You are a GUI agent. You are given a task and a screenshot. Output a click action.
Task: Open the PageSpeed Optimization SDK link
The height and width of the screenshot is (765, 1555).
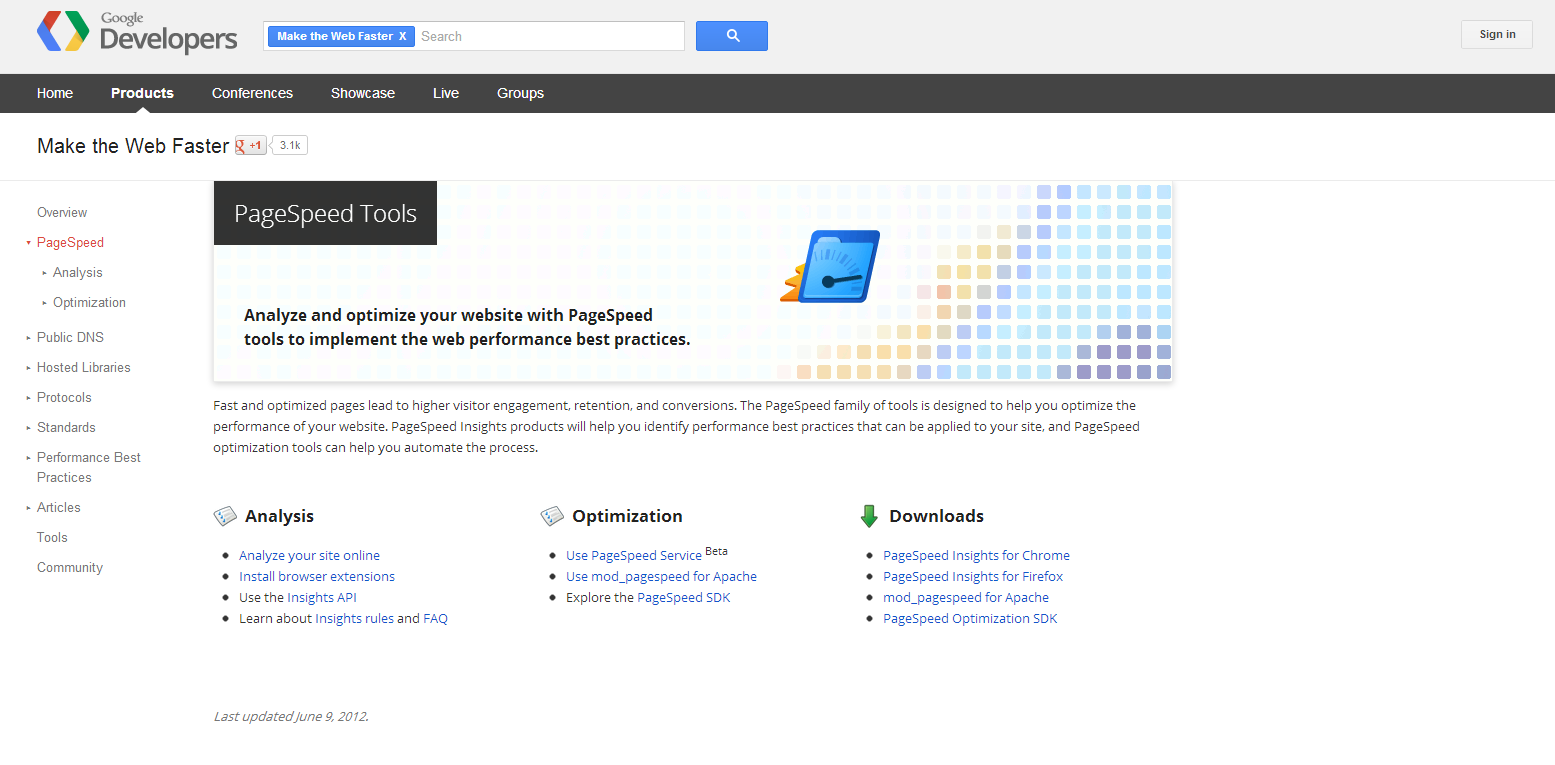[x=970, y=618]
